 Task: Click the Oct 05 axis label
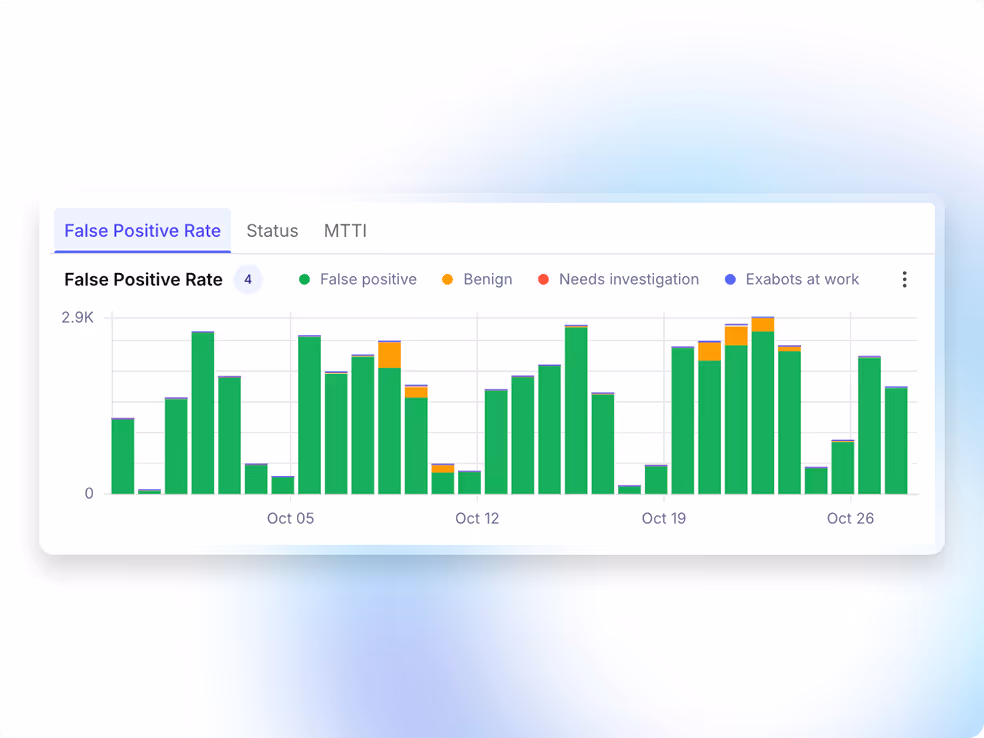click(x=291, y=518)
